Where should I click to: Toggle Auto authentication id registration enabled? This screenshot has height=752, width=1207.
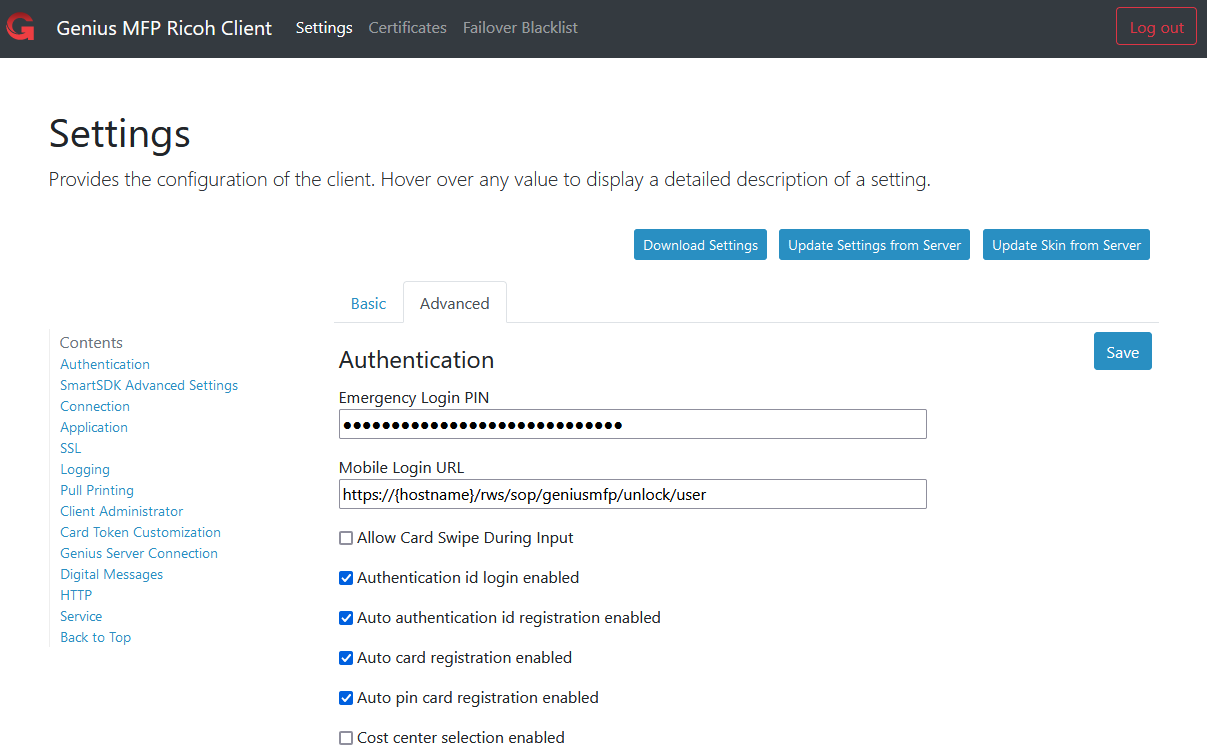(x=346, y=618)
